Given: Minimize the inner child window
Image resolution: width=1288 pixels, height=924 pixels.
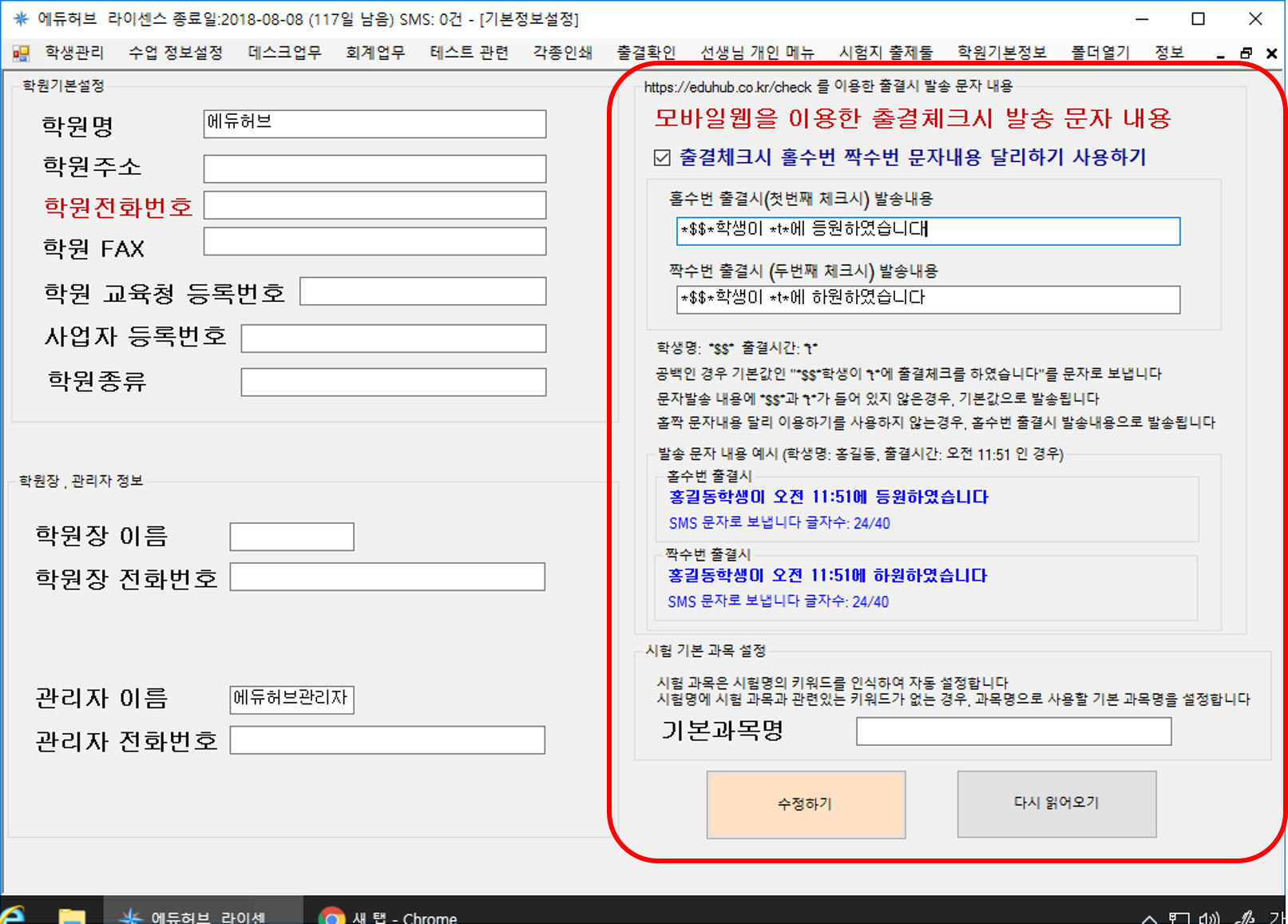Looking at the screenshot, I should point(1220,55).
